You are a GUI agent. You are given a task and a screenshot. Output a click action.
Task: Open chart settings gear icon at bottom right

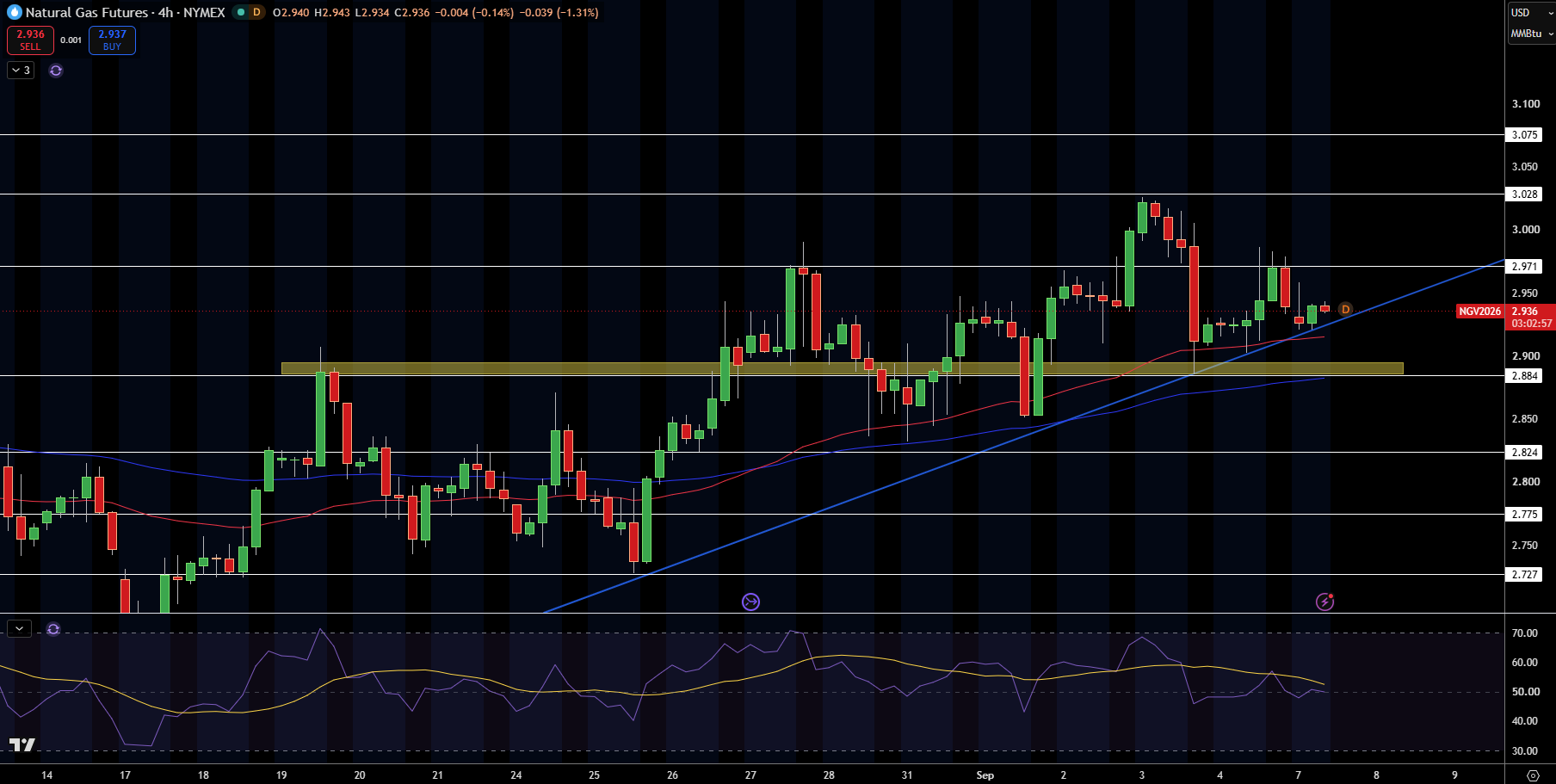(x=1532, y=775)
